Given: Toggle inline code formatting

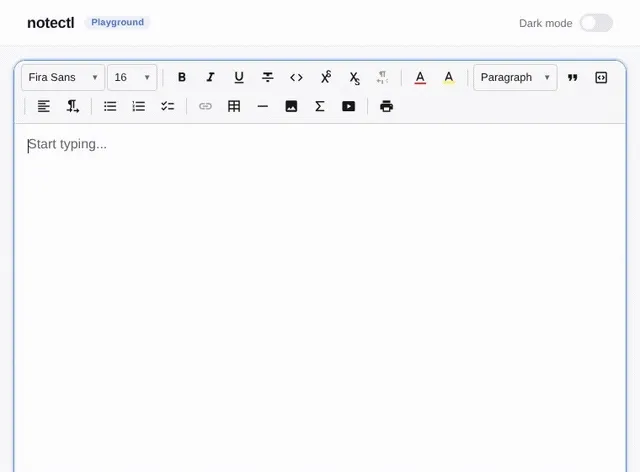Looking at the screenshot, I should click(x=296, y=78).
